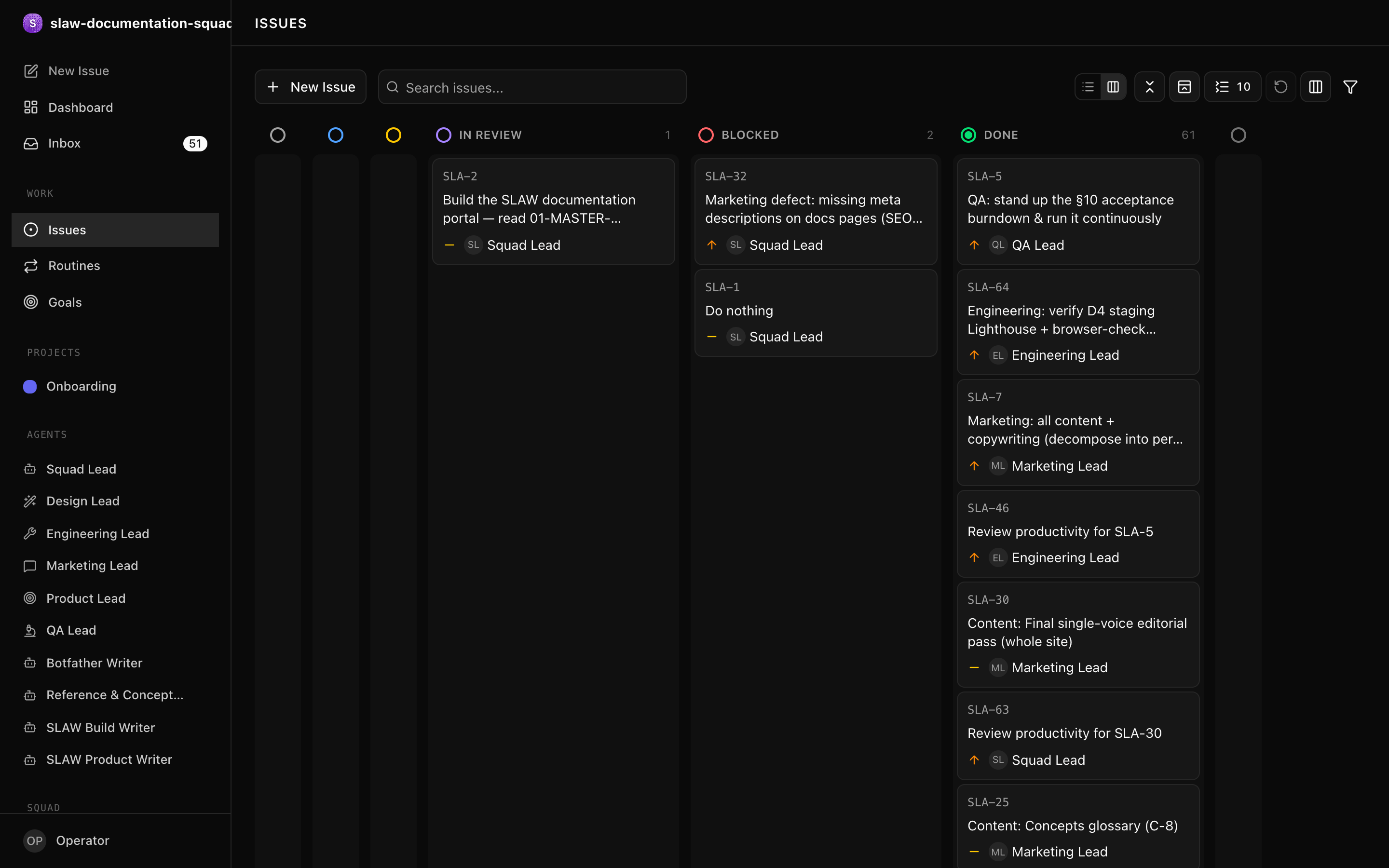Open New Issue in the sidebar

115,70
